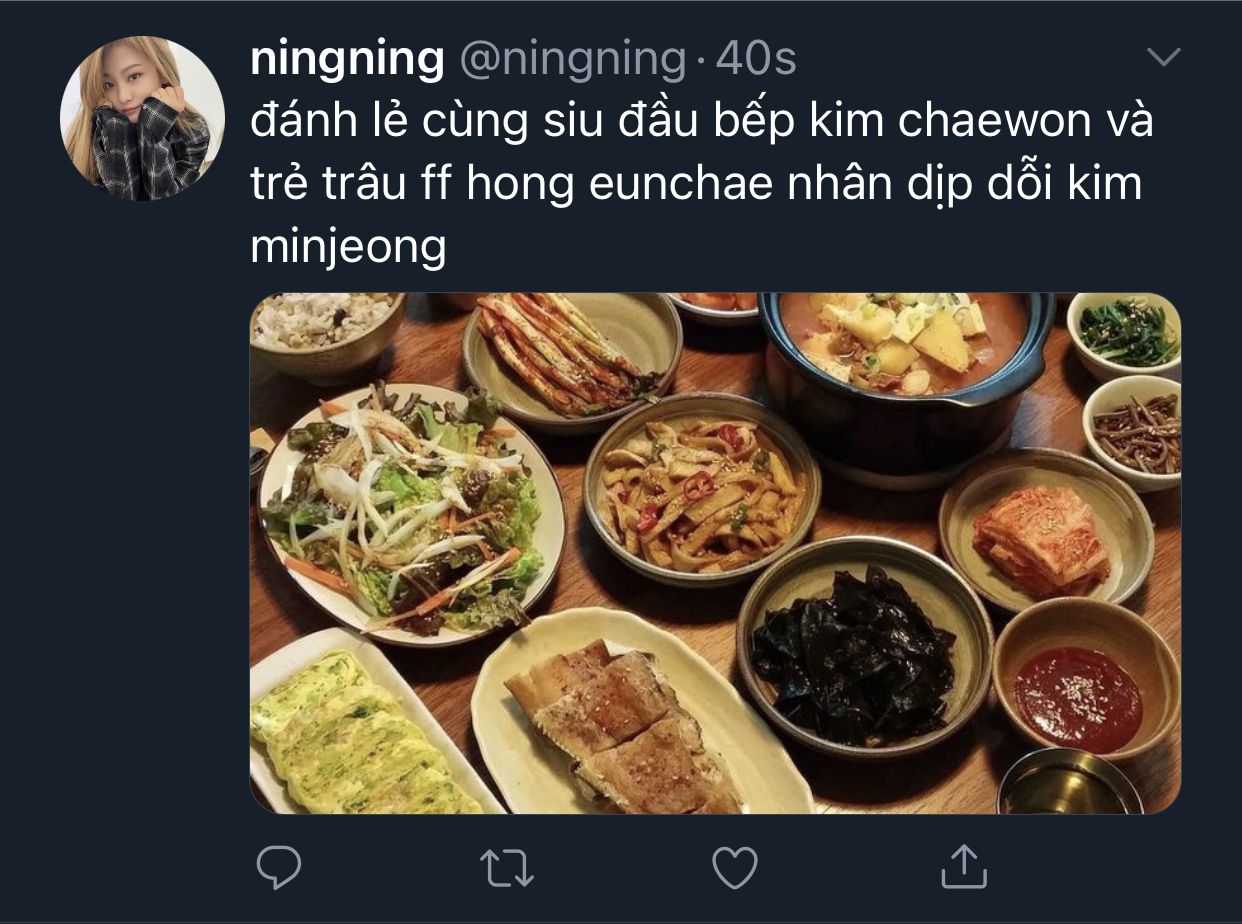
Task: Click the tweet text body
Action: click(x=702, y=183)
